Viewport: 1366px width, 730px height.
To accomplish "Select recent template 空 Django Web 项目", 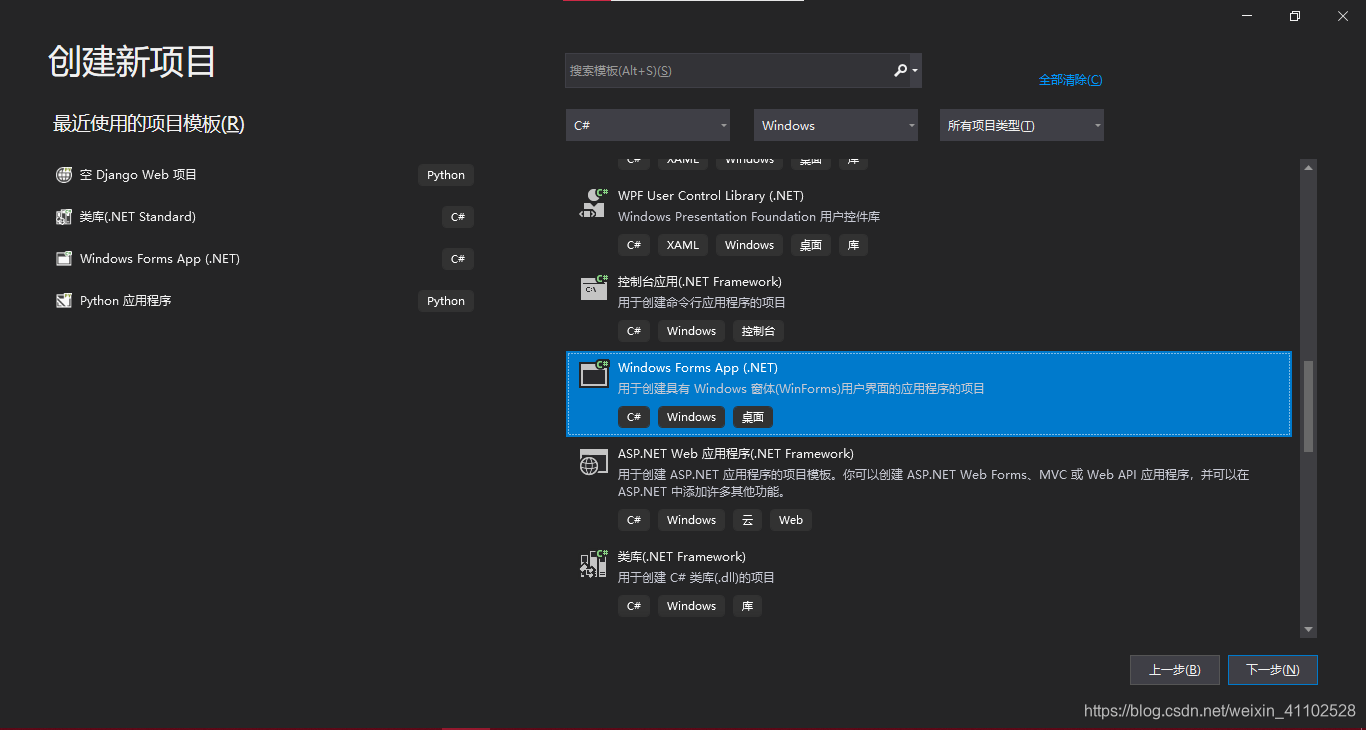I will click(x=263, y=174).
